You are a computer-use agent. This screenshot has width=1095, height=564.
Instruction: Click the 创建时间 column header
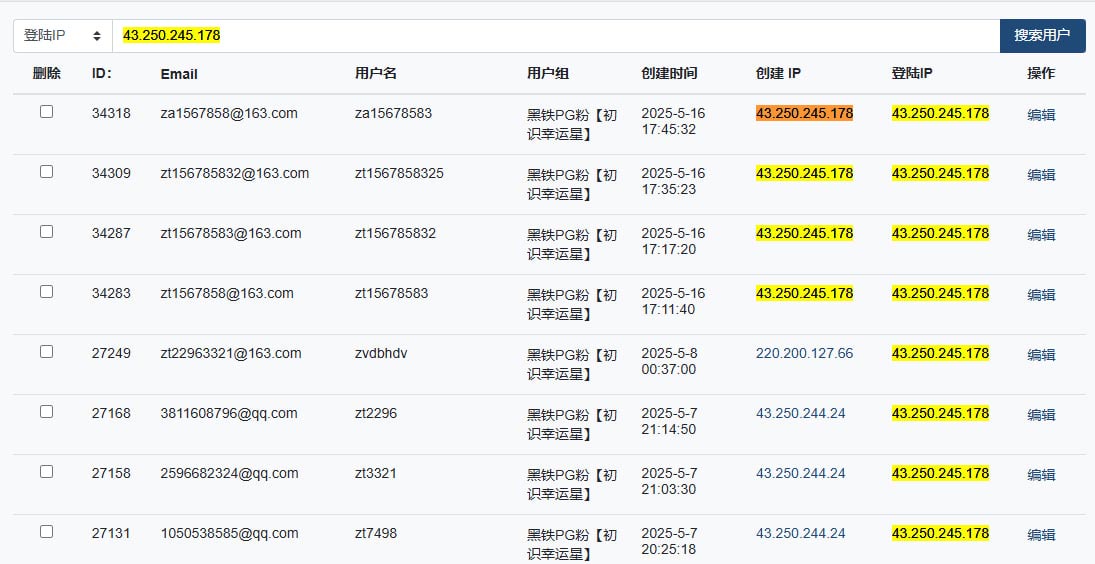point(669,73)
